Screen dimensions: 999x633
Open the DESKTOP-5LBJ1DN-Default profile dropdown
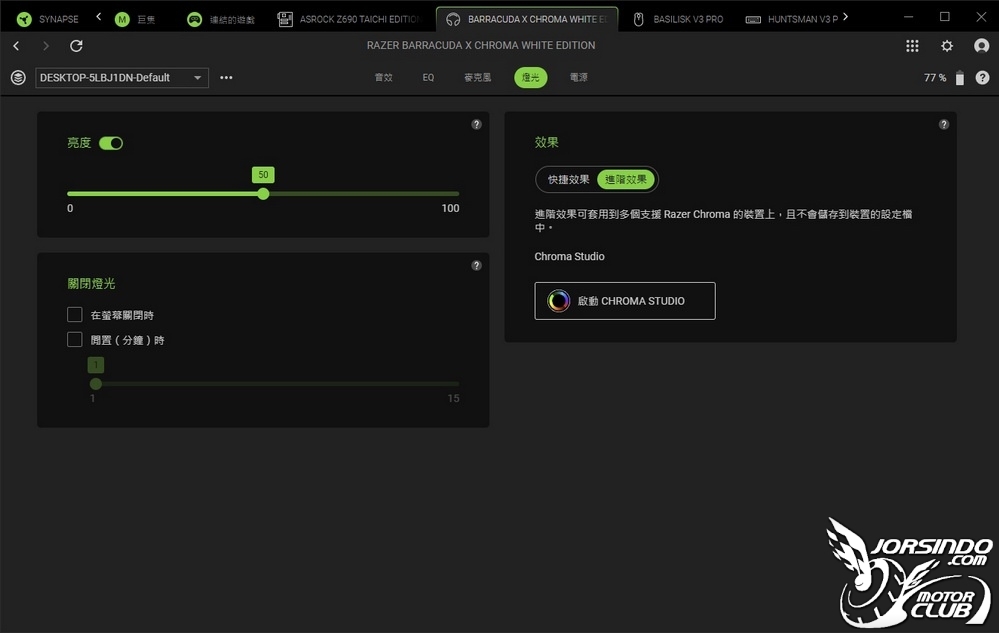pos(122,78)
